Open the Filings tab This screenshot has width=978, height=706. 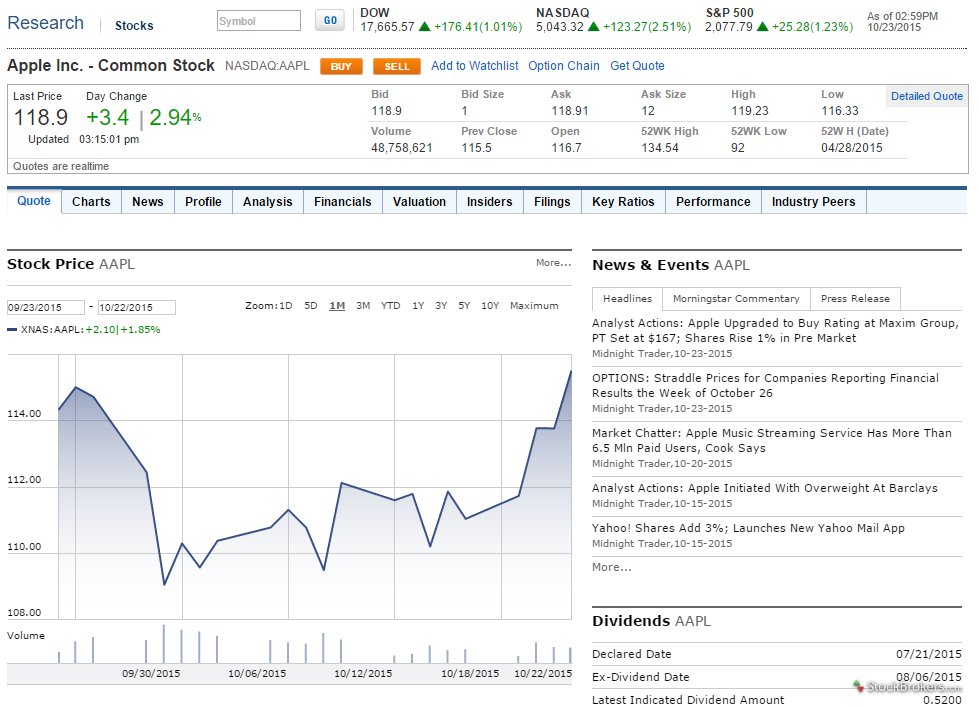coord(552,201)
